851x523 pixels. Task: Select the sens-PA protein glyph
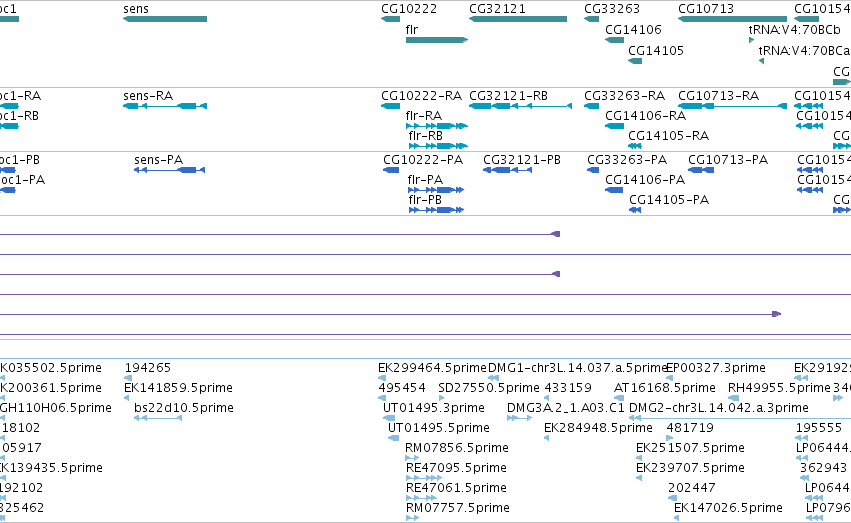point(169,170)
